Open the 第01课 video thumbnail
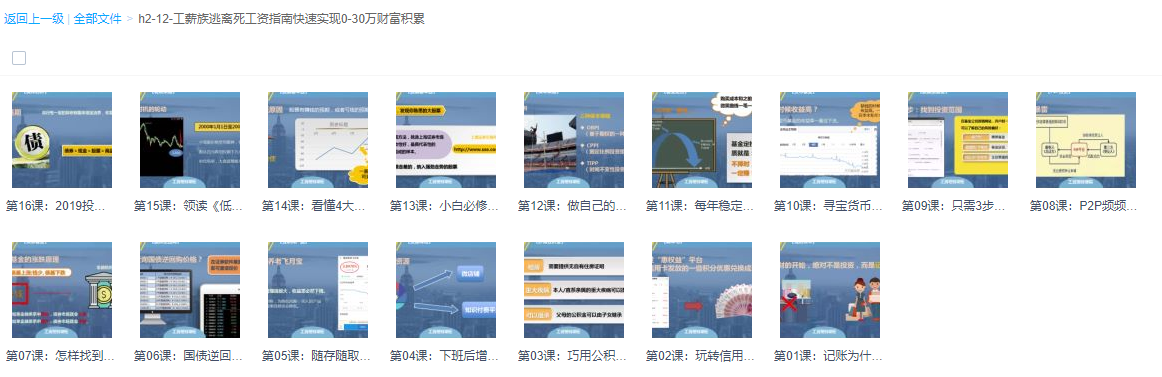The width and height of the screenshot is (1162, 377). (830, 290)
